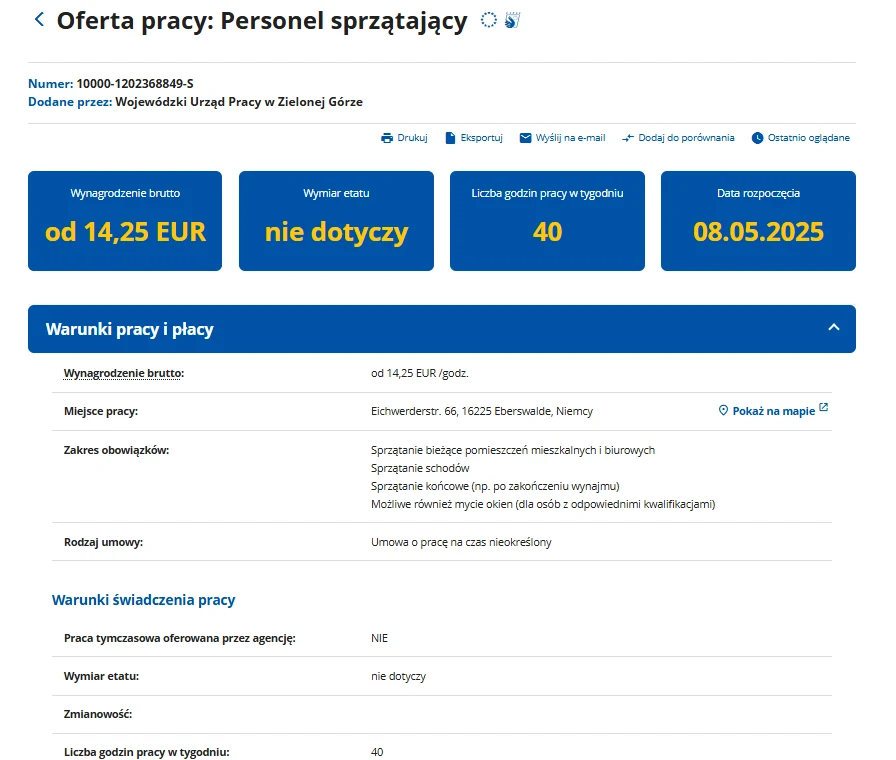Screen dimensions: 896x760
Task: Click the chevron on the blue section header
Action: [832, 328]
